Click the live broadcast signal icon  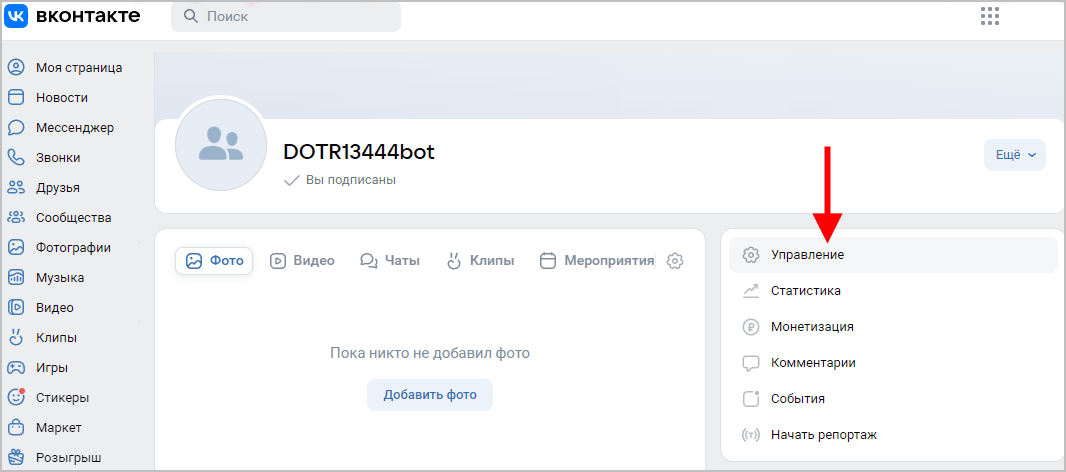[751, 435]
